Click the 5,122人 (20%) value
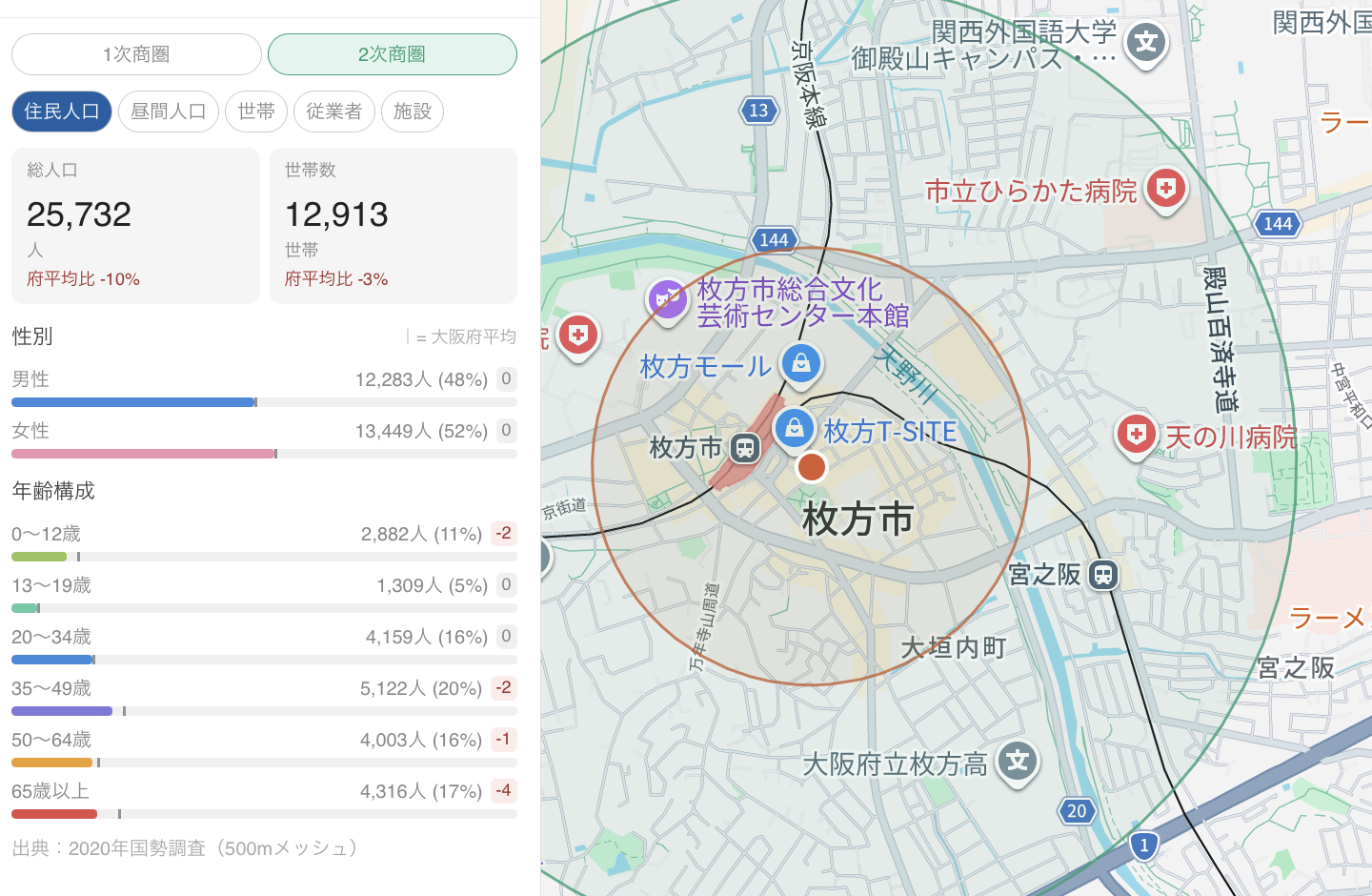The image size is (1372, 896). point(421,688)
